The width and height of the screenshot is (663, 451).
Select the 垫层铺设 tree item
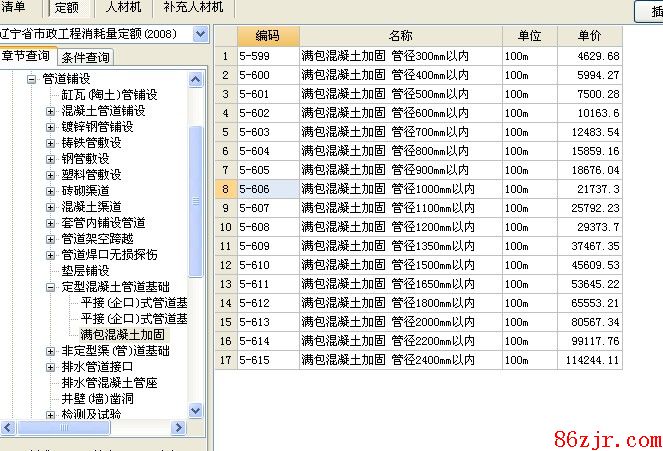[x=85, y=271]
